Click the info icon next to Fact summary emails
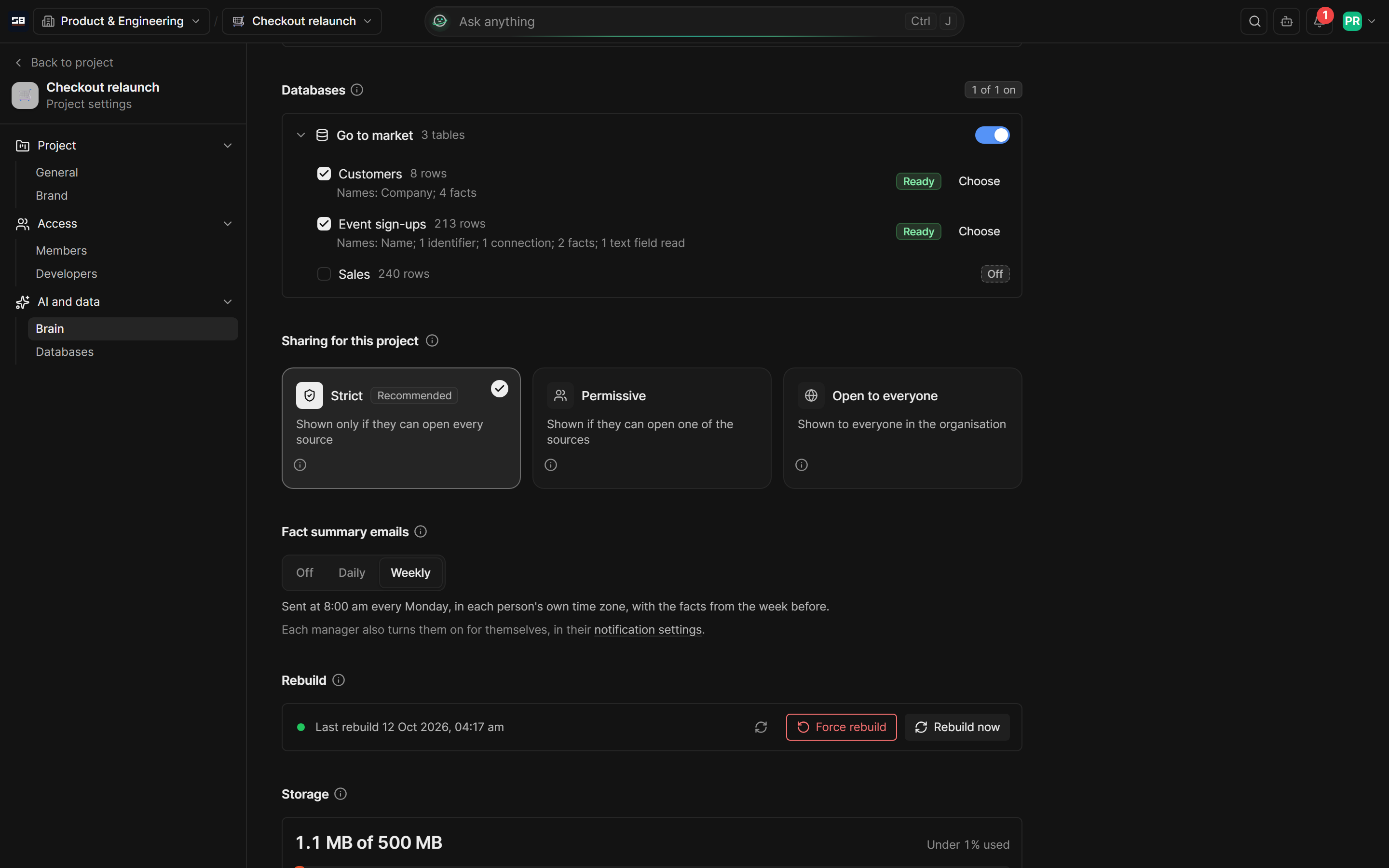 point(421,531)
